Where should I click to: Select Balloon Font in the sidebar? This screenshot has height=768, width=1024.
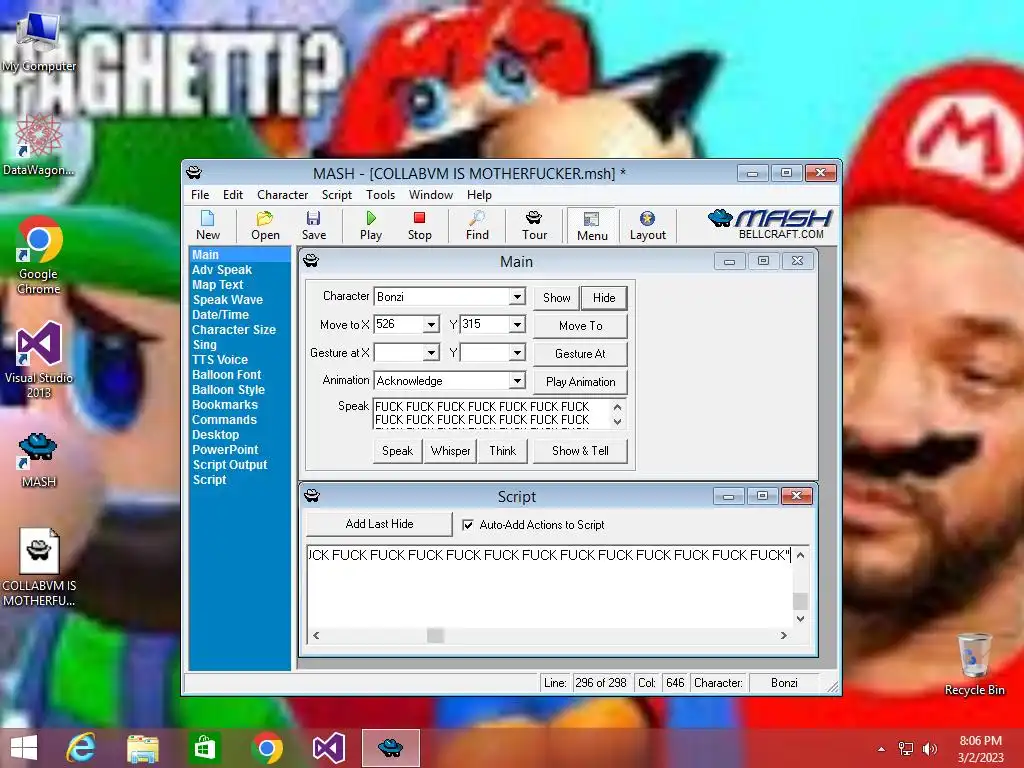[226, 375]
